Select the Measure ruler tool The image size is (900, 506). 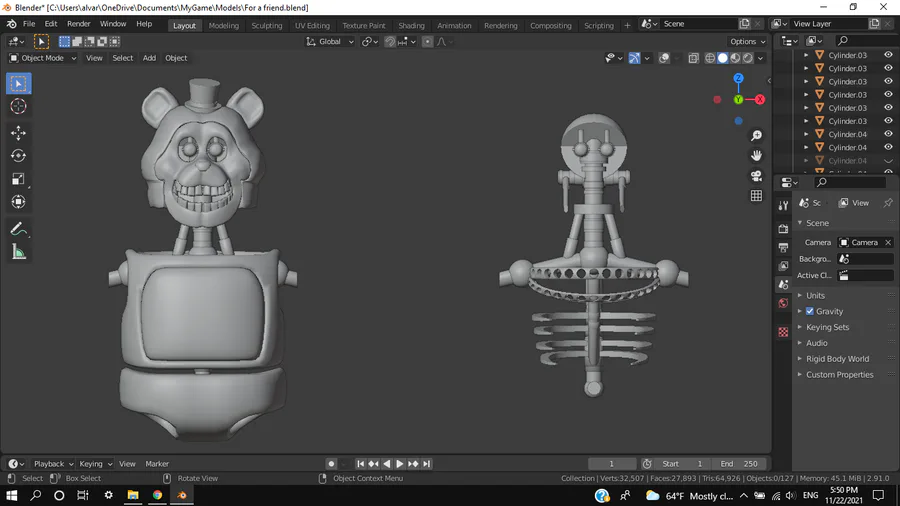18,252
